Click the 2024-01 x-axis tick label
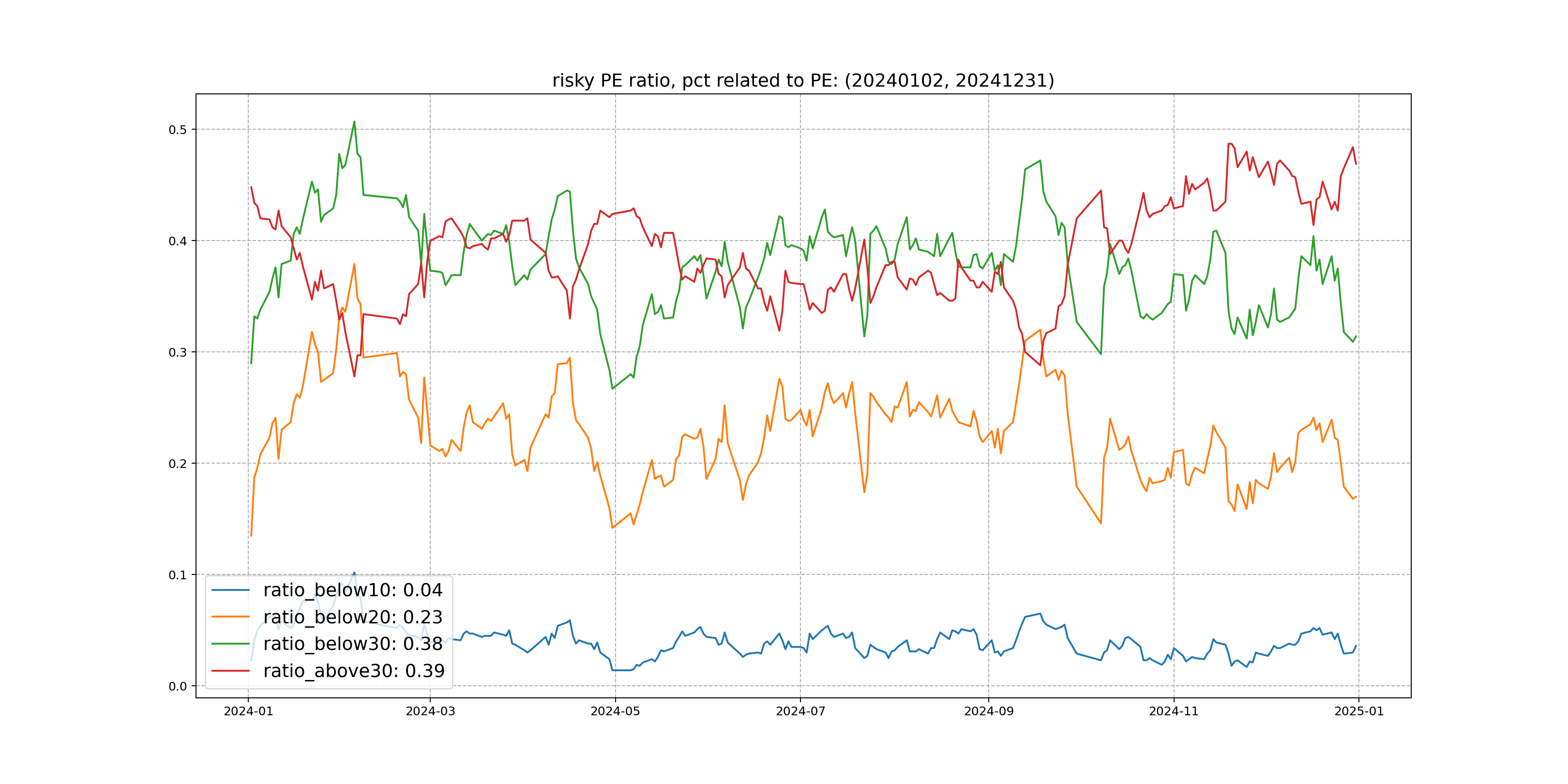This screenshot has width=1568, height=784. (x=248, y=711)
